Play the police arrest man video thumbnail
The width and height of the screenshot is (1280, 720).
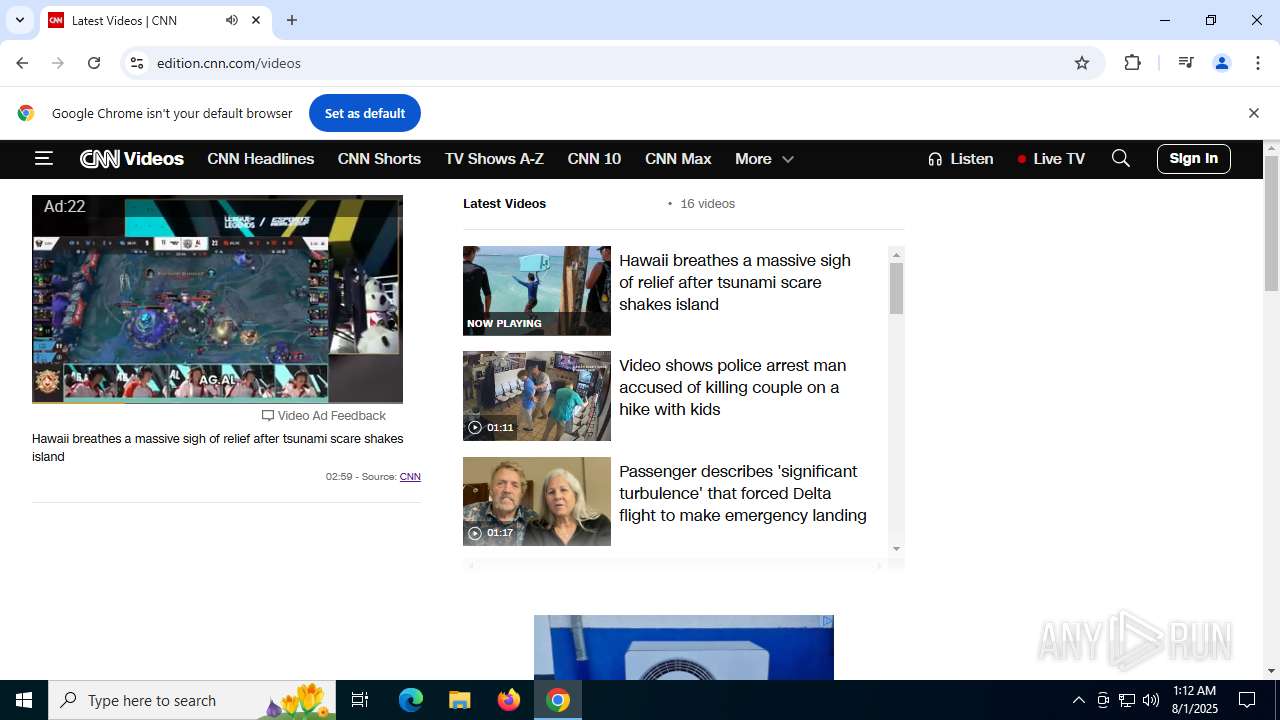coord(537,396)
